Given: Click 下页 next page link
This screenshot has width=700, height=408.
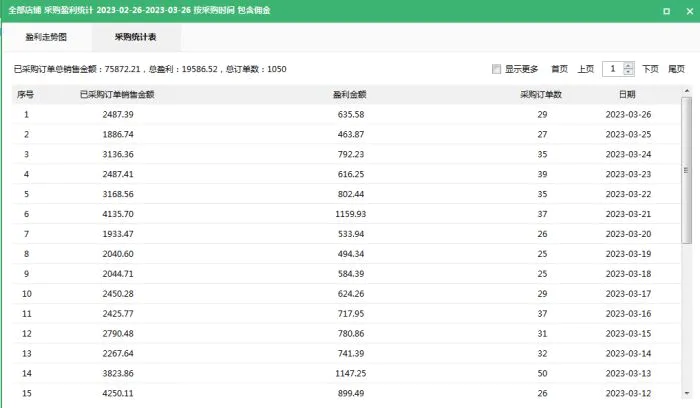Looking at the screenshot, I should [x=650, y=69].
